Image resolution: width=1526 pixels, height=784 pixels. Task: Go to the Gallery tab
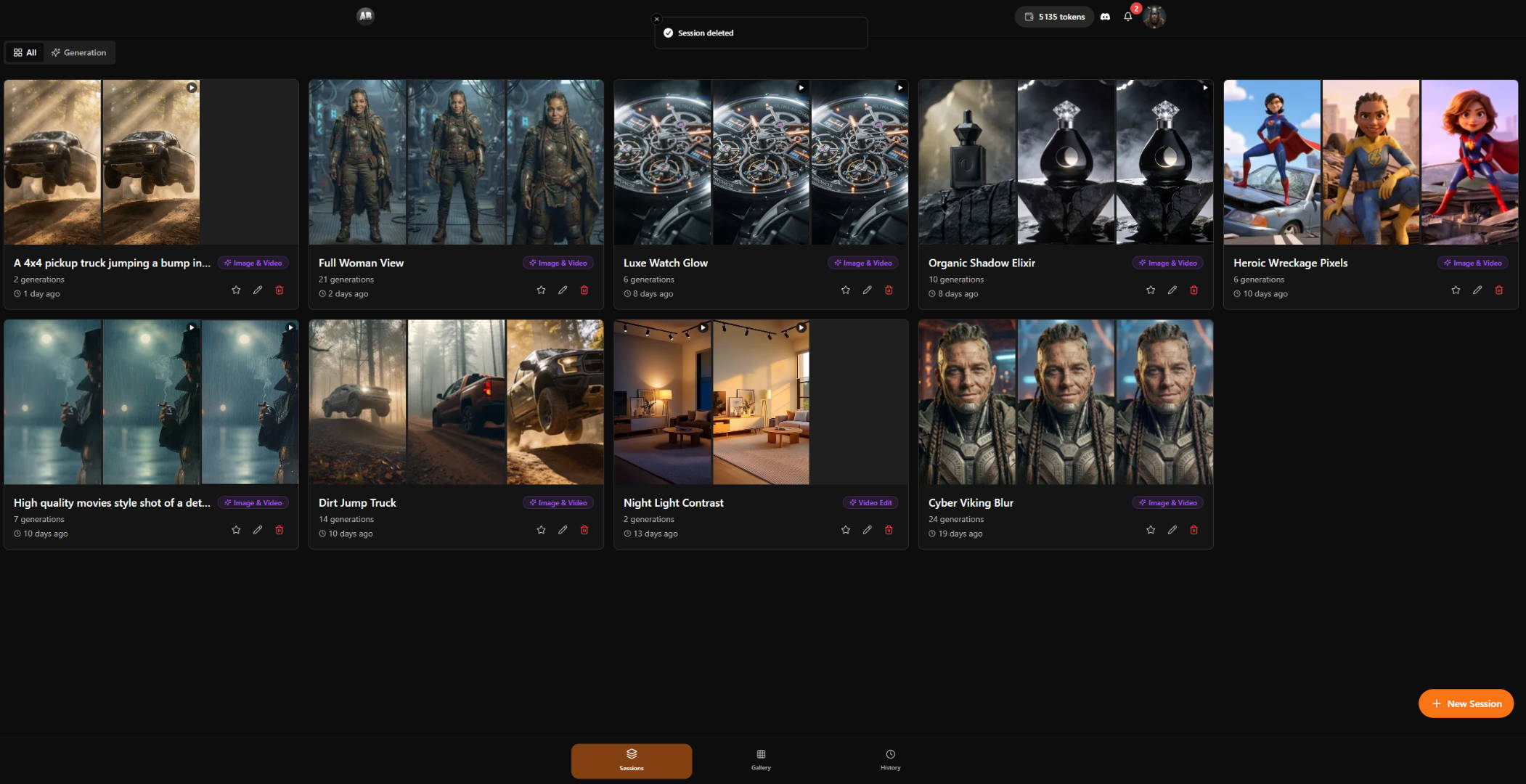761,759
